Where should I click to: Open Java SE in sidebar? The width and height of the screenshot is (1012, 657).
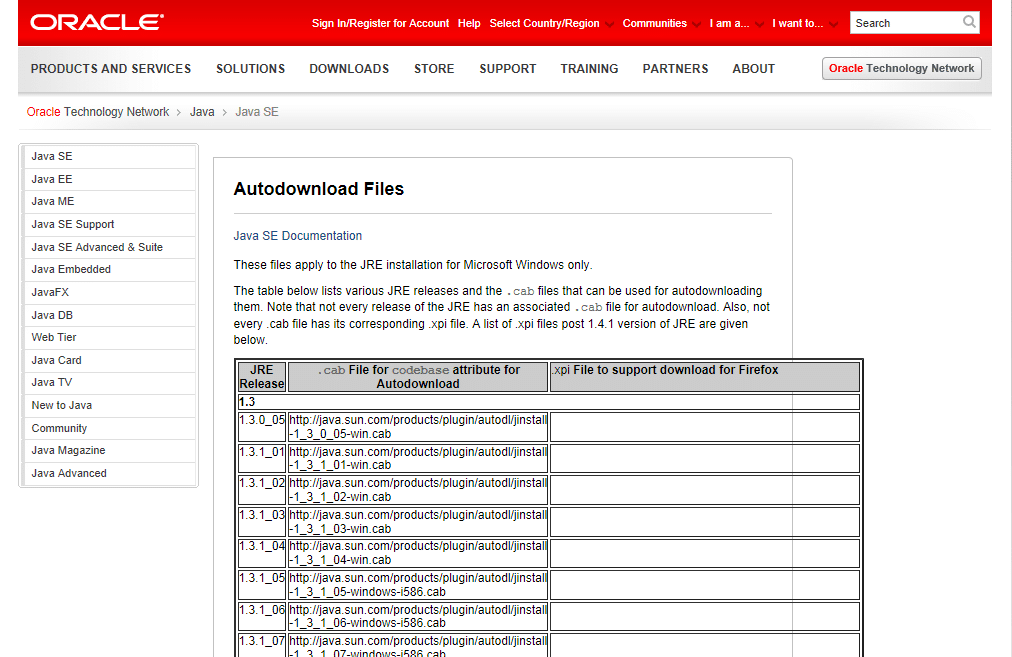click(109, 156)
